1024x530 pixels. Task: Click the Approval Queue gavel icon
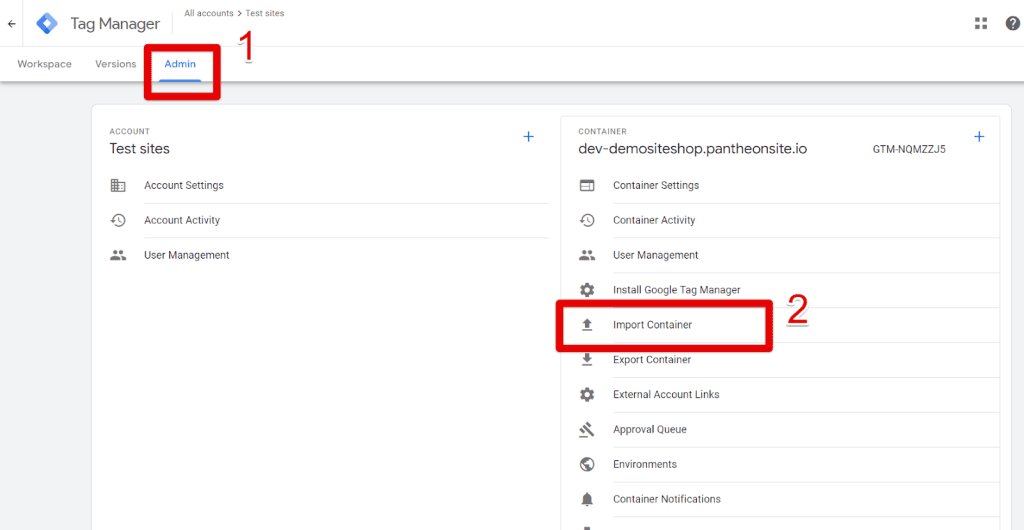[x=587, y=430]
